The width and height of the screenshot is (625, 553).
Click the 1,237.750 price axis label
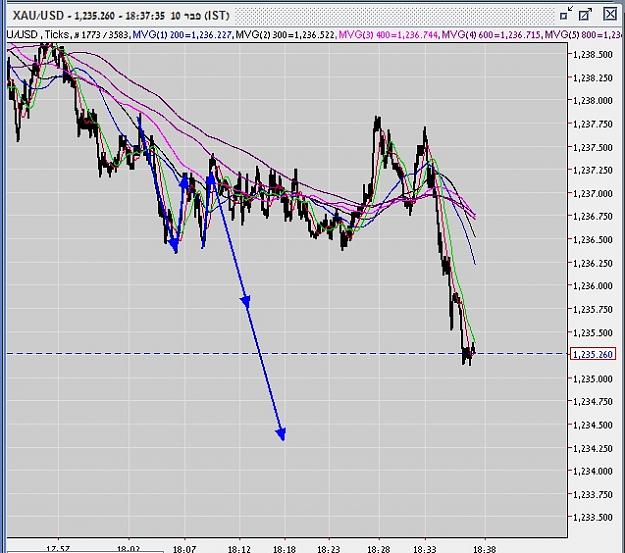pos(593,124)
